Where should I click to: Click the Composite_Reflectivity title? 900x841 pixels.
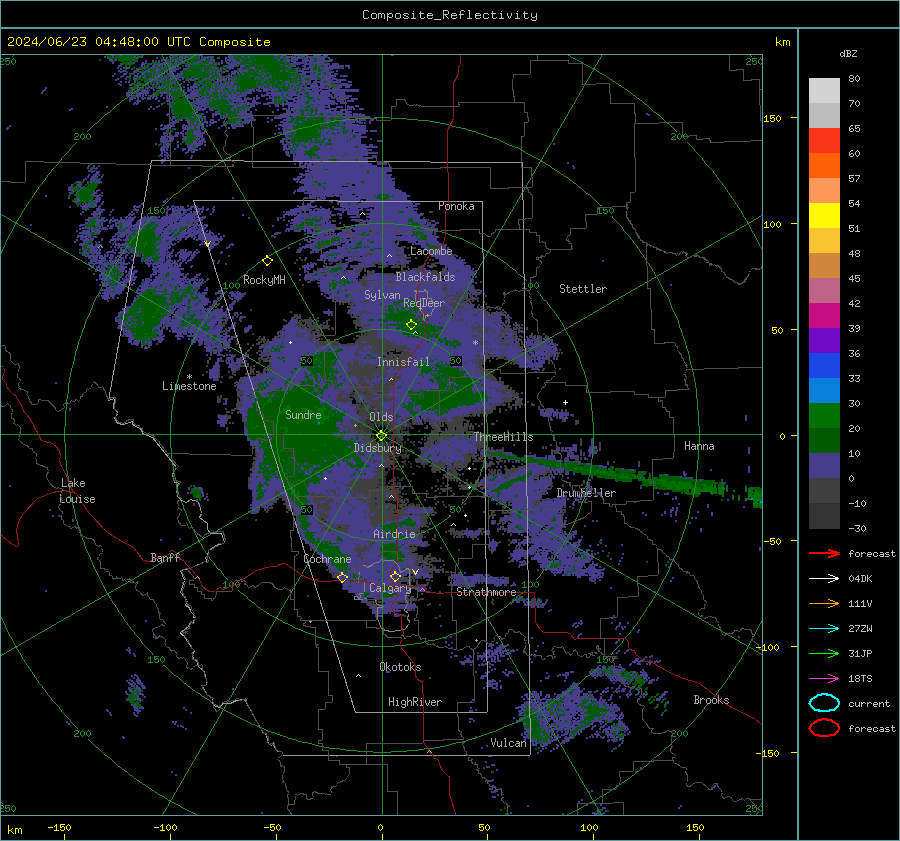click(450, 15)
